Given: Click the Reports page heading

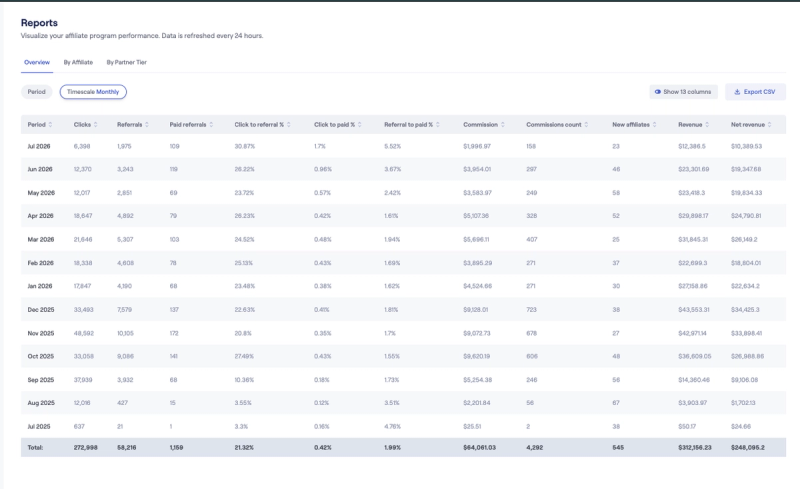Looking at the screenshot, I should pyautogui.click(x=39, y=23).
